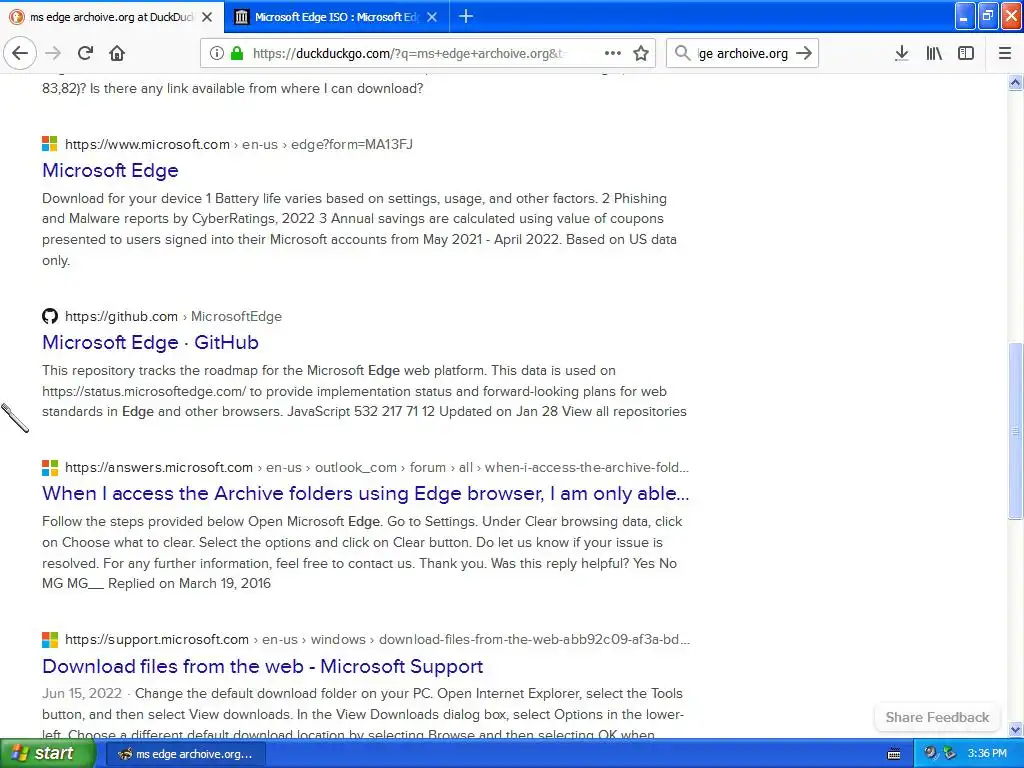
Task: Close the DuckDuckGo search tab
Action: (207, 17)
